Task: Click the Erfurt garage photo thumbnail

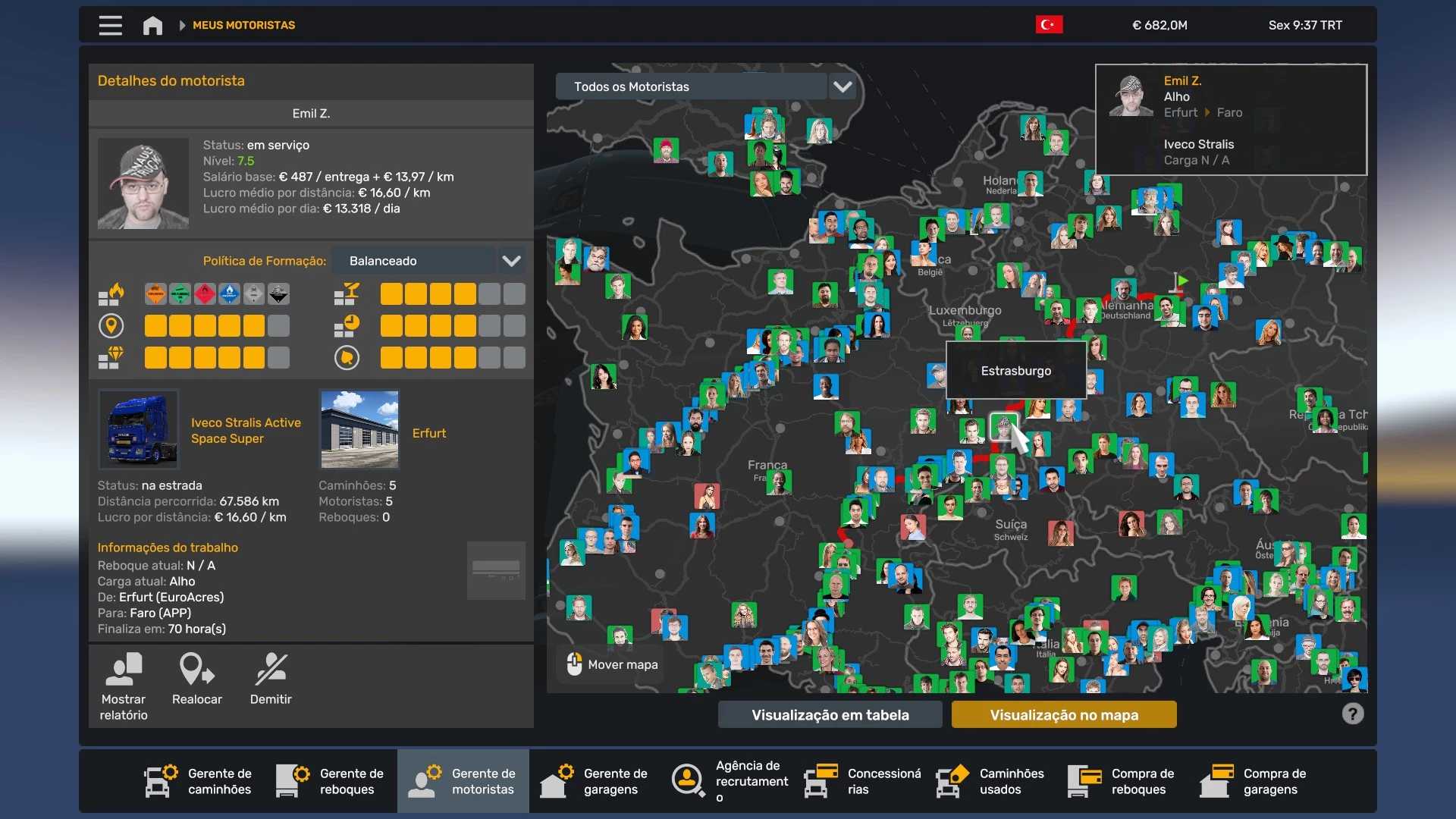Action: point(359,429)
